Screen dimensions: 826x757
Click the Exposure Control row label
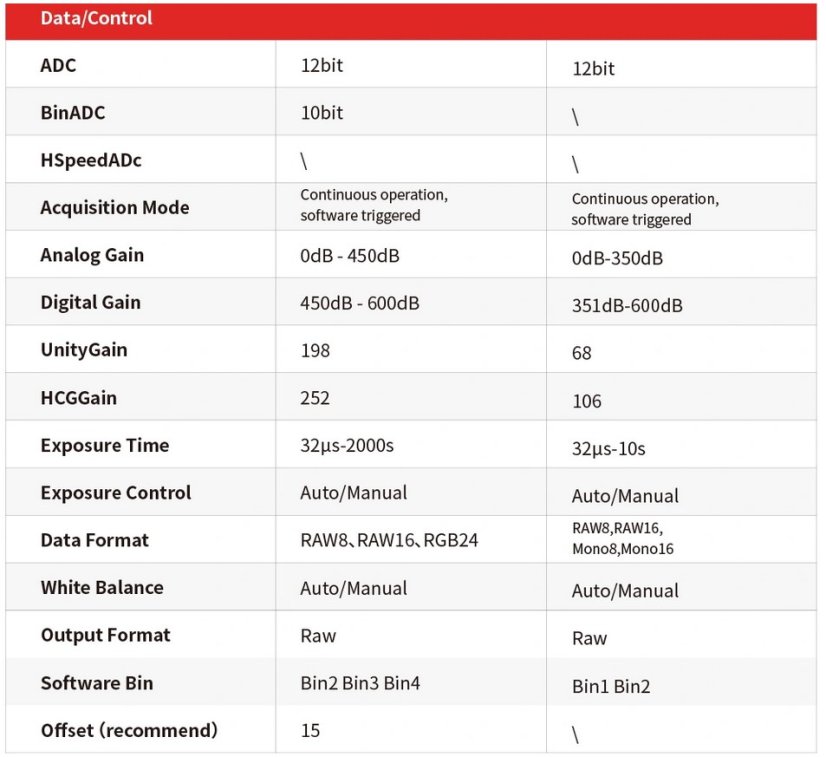coord(115,493)
